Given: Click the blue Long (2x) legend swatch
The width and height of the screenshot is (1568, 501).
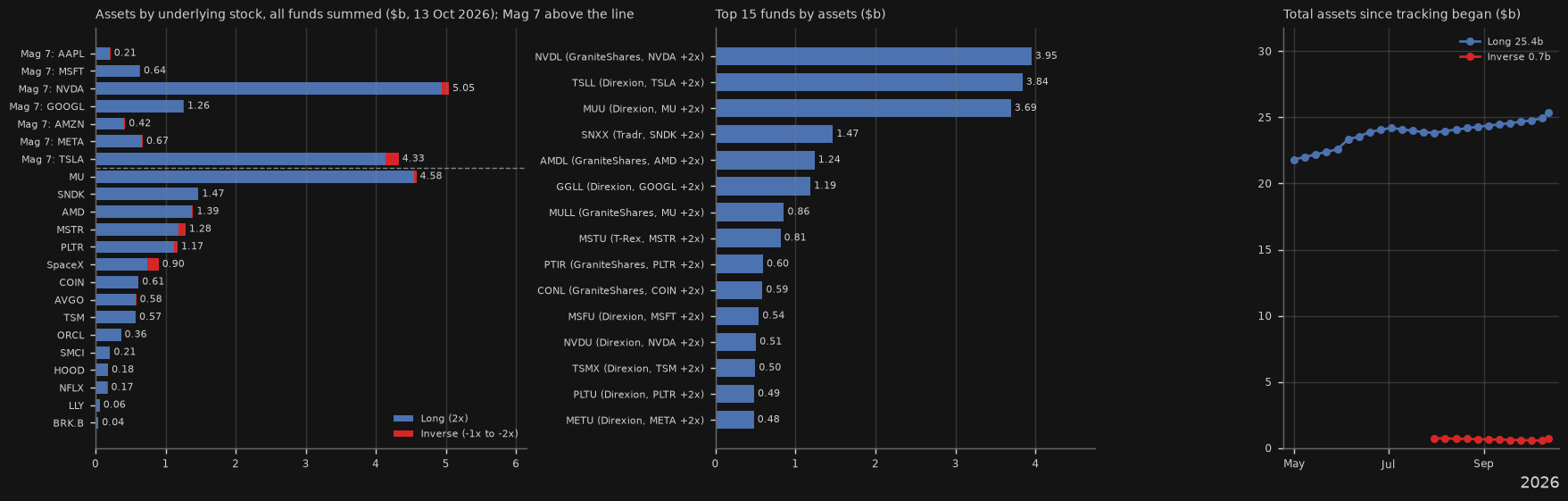Looking at the screenshot, I should (x=403, y=419).
